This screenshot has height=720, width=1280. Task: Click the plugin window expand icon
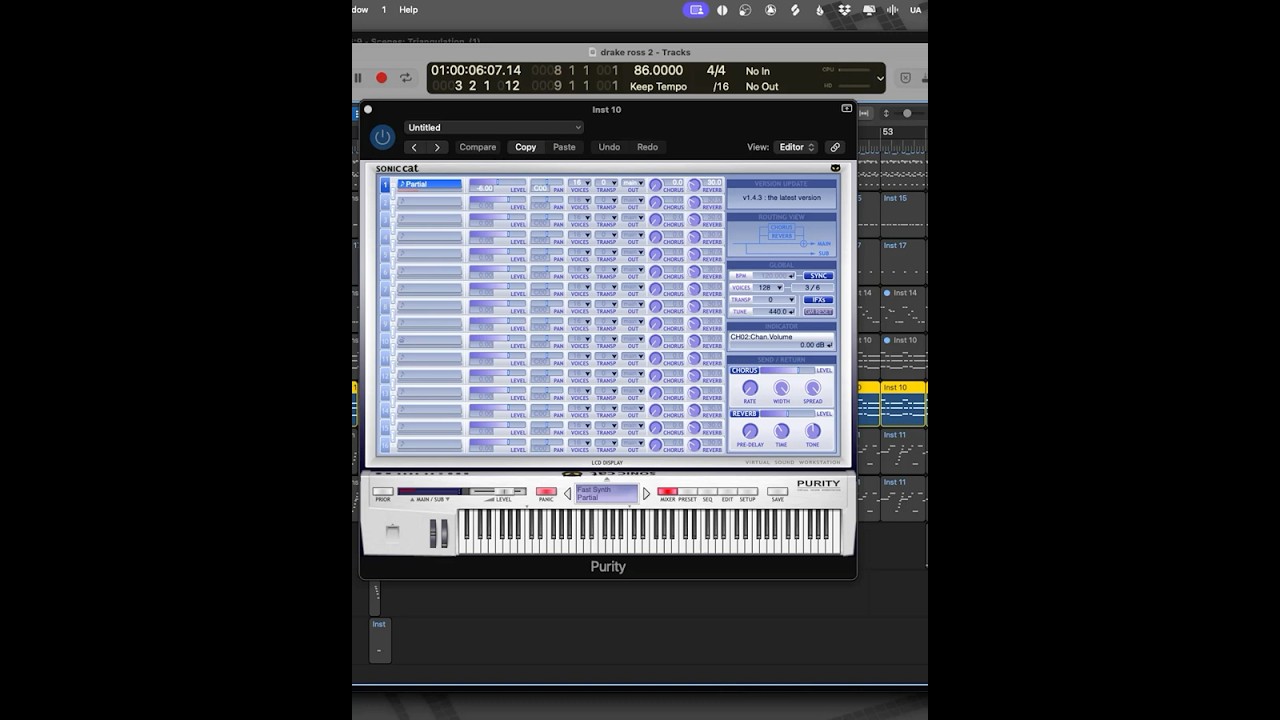tap(846, 108)
